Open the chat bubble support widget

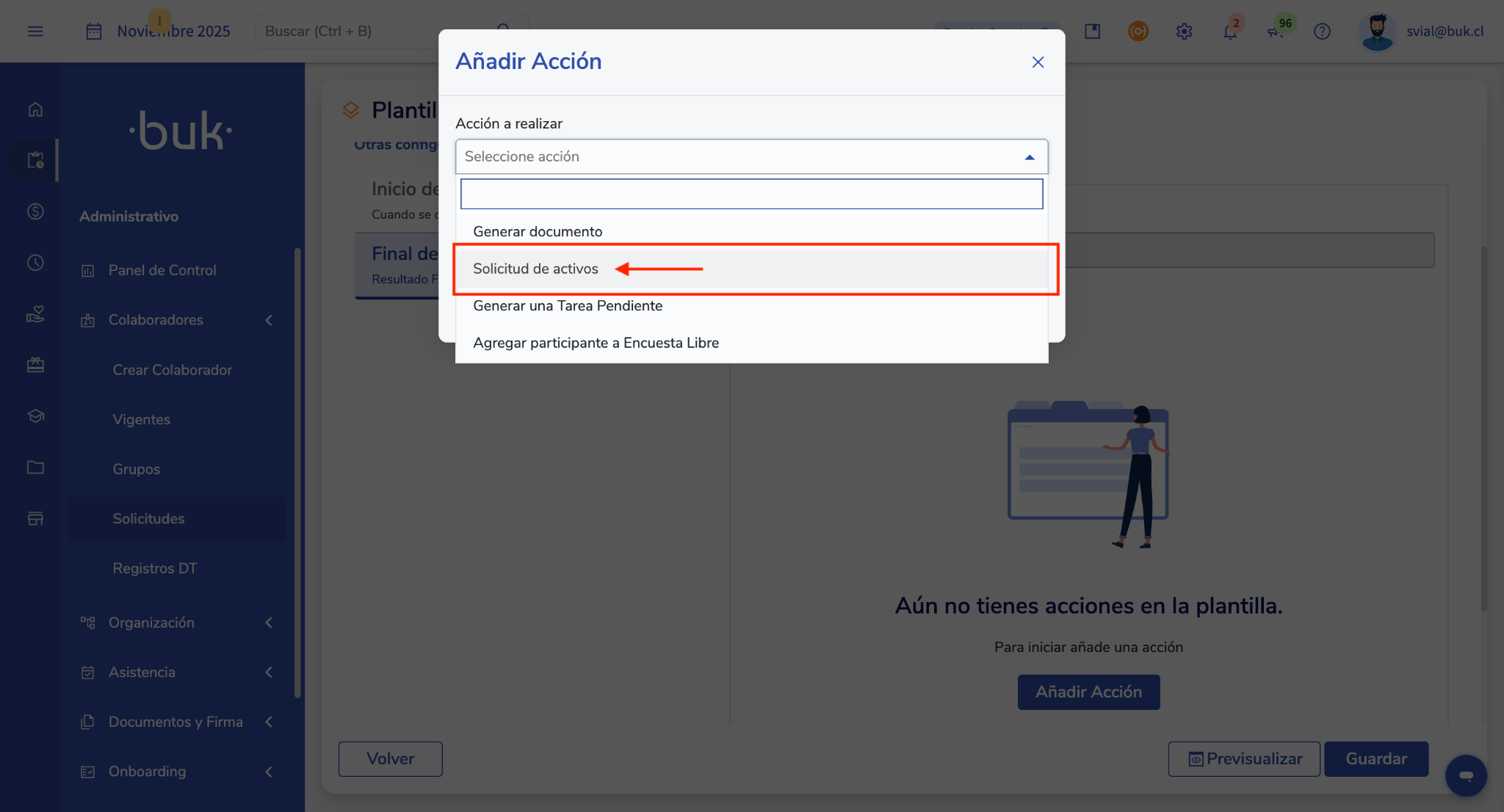click(x=1466, y=775)
